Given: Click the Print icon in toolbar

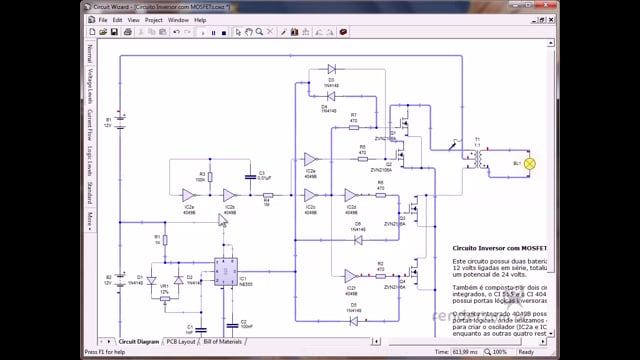Looking at the screenshot, I should [x=128, y=32].
